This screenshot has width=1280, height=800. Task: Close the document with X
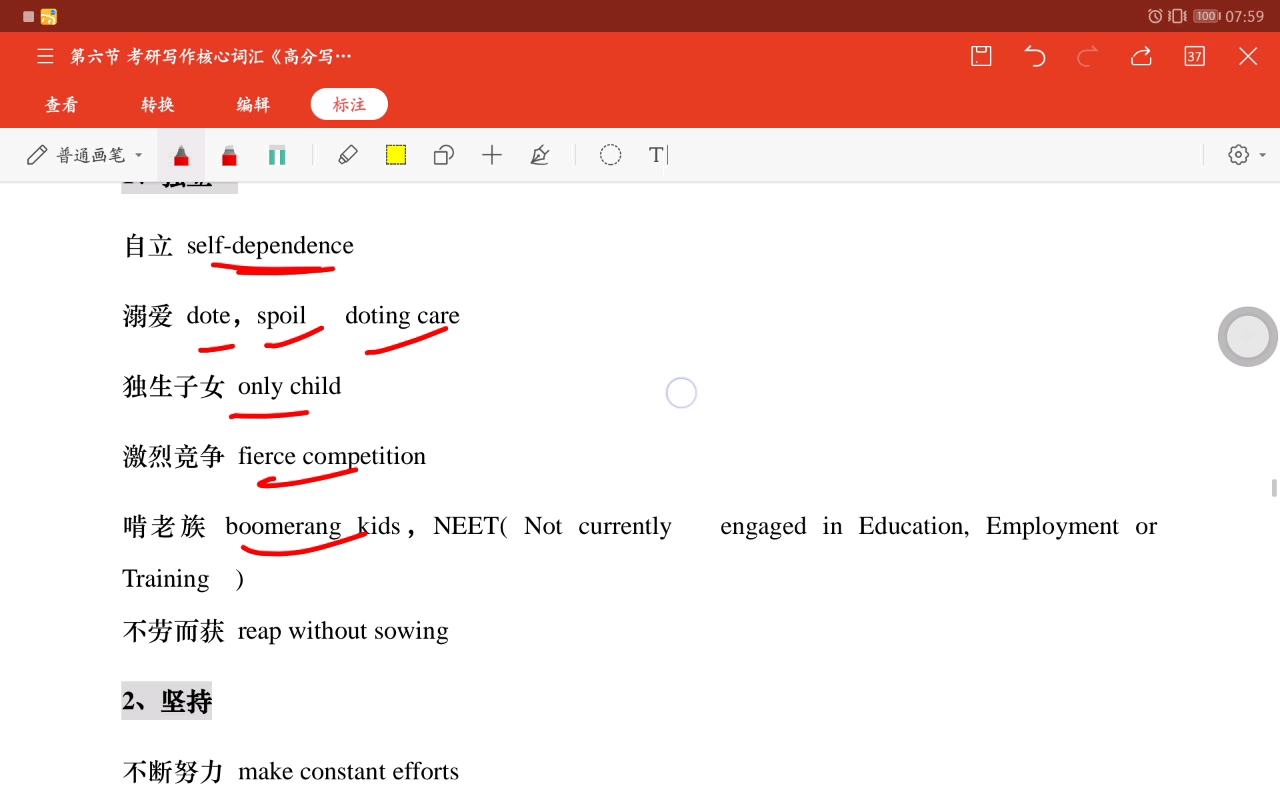(1248, 56)
